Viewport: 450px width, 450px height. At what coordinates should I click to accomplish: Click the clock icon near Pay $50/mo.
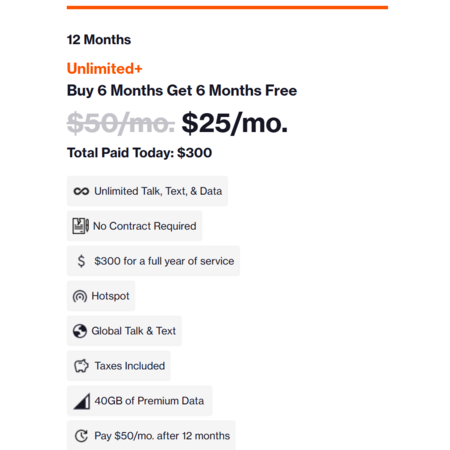coord(81,436)
